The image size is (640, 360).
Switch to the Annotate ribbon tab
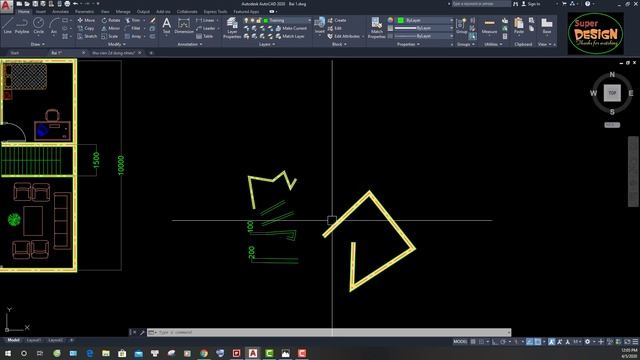60,12
